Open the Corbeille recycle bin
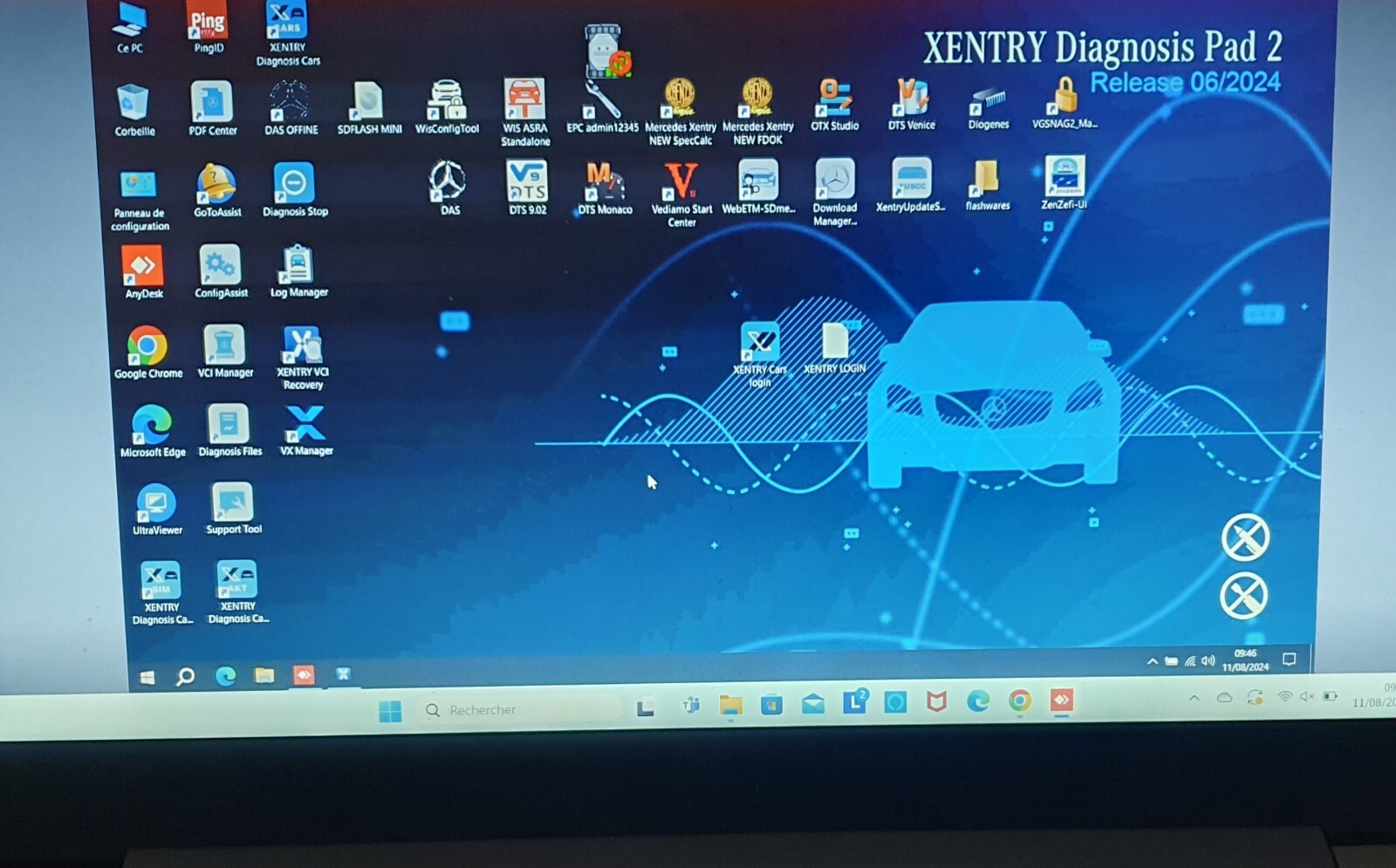The width and height of the screenshot is (1396, 868). coord(134,110)
